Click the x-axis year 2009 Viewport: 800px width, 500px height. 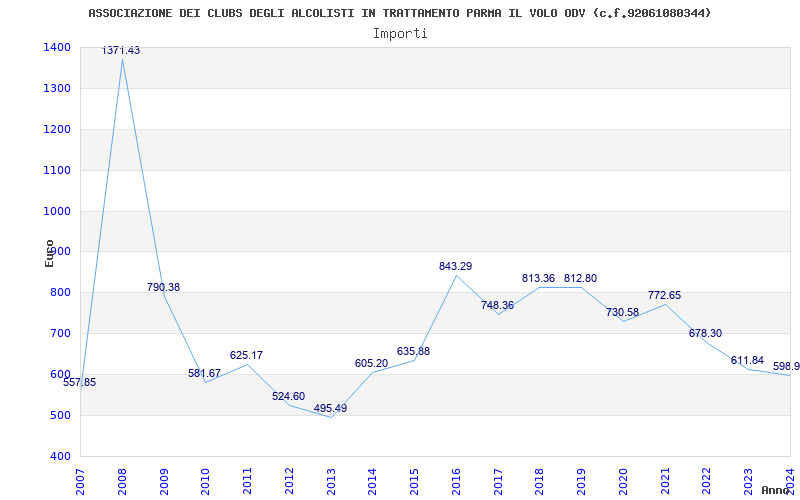click(x=164, y=482)
